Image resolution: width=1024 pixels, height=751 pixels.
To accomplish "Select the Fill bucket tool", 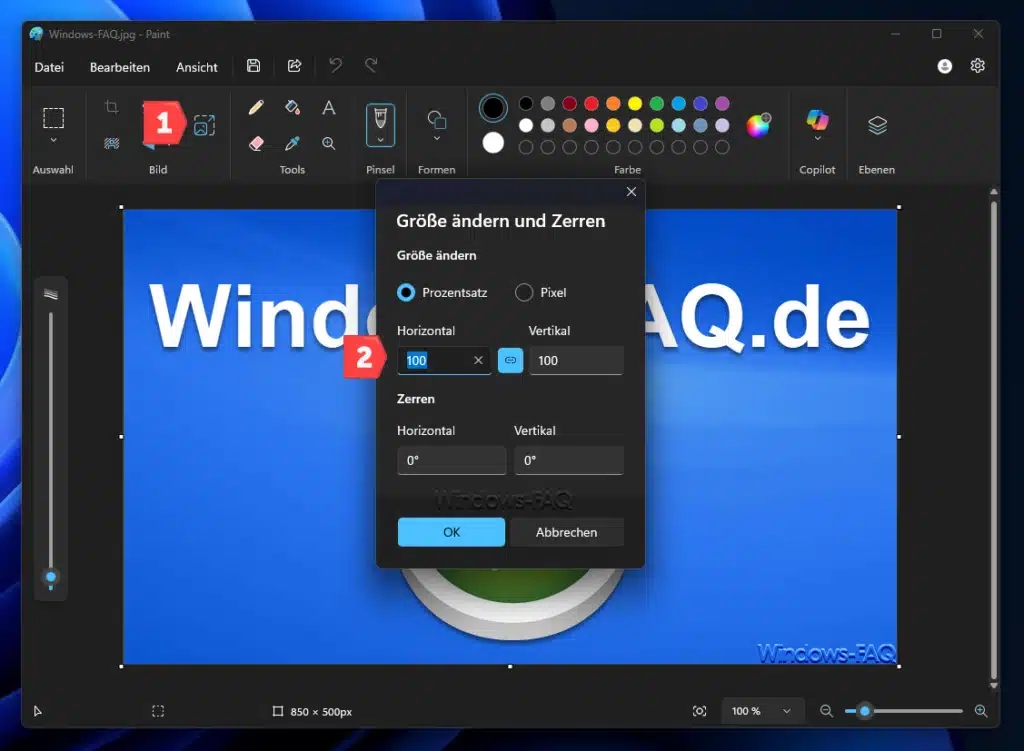I will click(x=293, y=107).
